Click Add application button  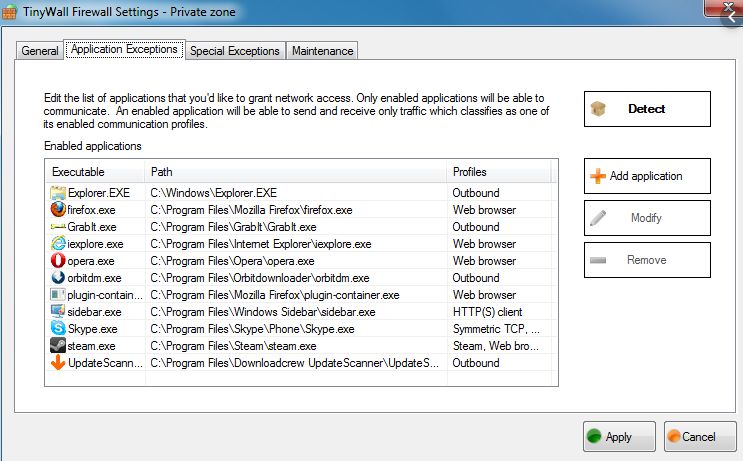coord(647,176)
